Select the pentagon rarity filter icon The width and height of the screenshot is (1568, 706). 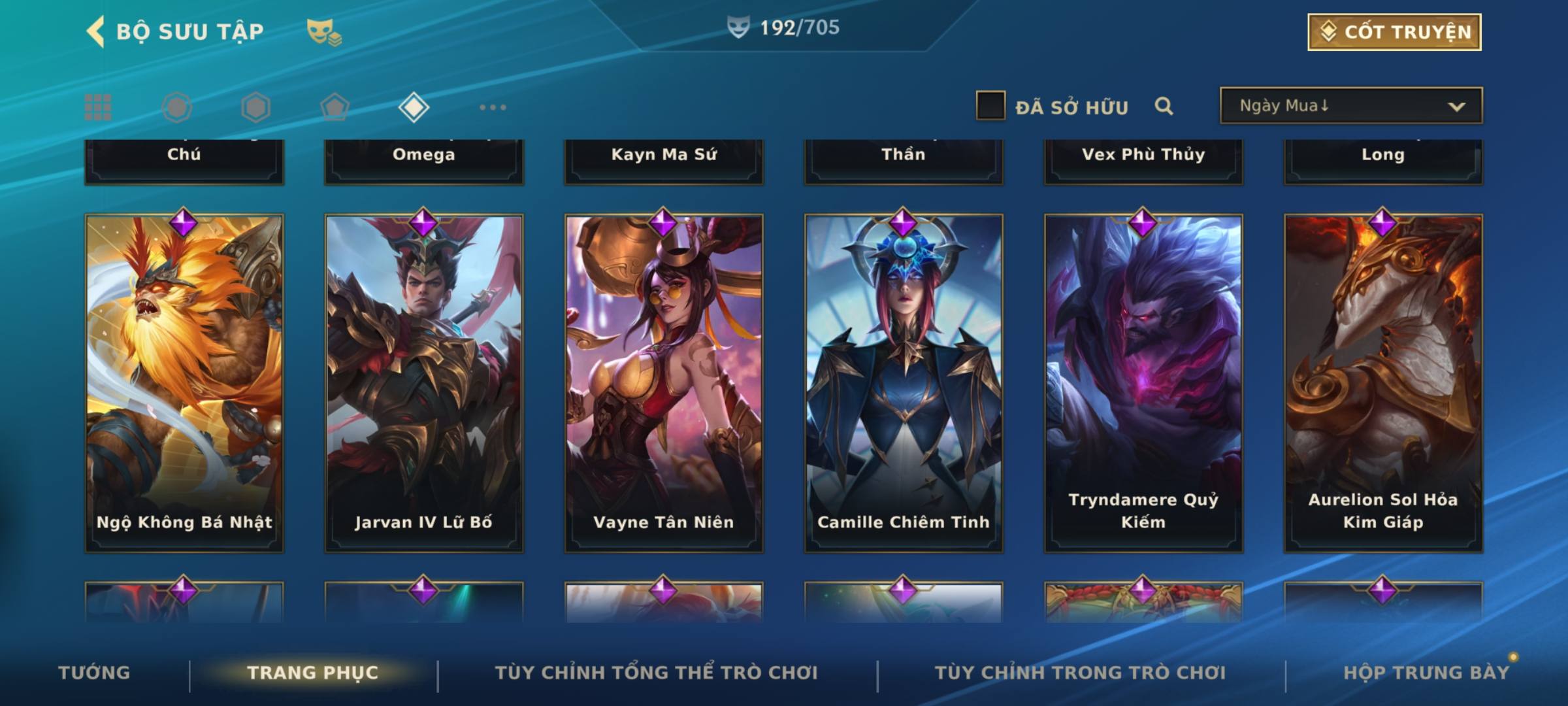335,107
